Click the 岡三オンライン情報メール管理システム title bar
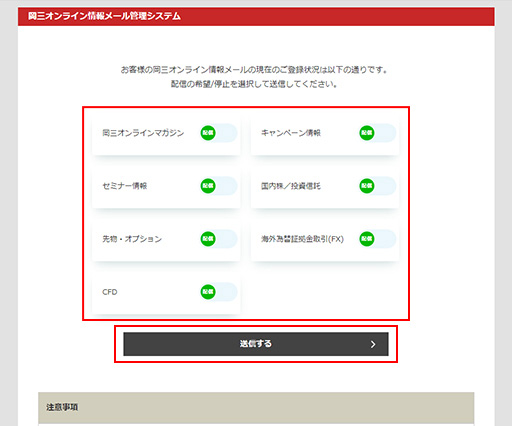The height and width of the screenshot is (426, 512). 256,16
